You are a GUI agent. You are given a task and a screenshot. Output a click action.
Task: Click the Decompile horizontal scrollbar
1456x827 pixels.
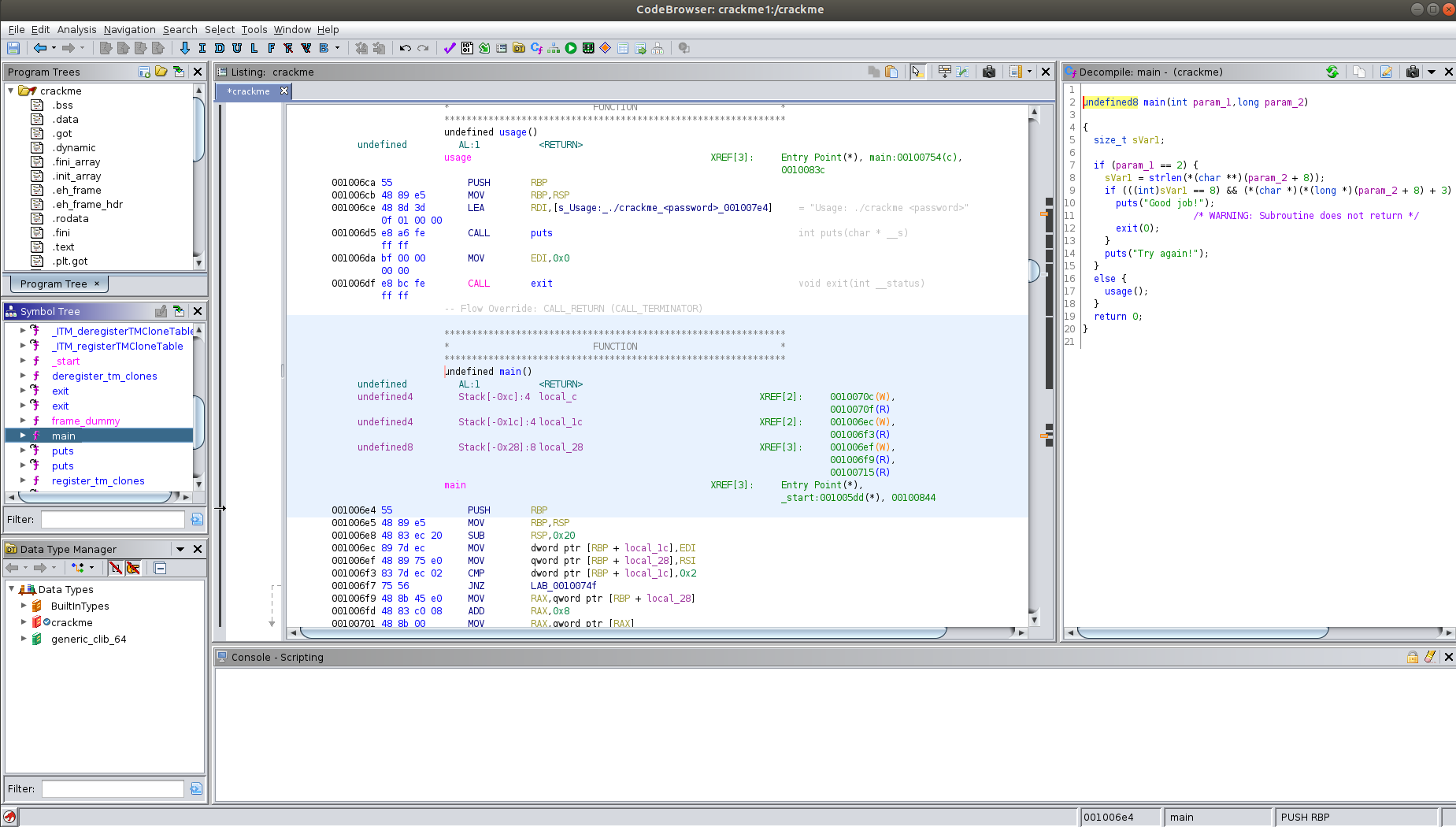click(x=1202, y=632)
